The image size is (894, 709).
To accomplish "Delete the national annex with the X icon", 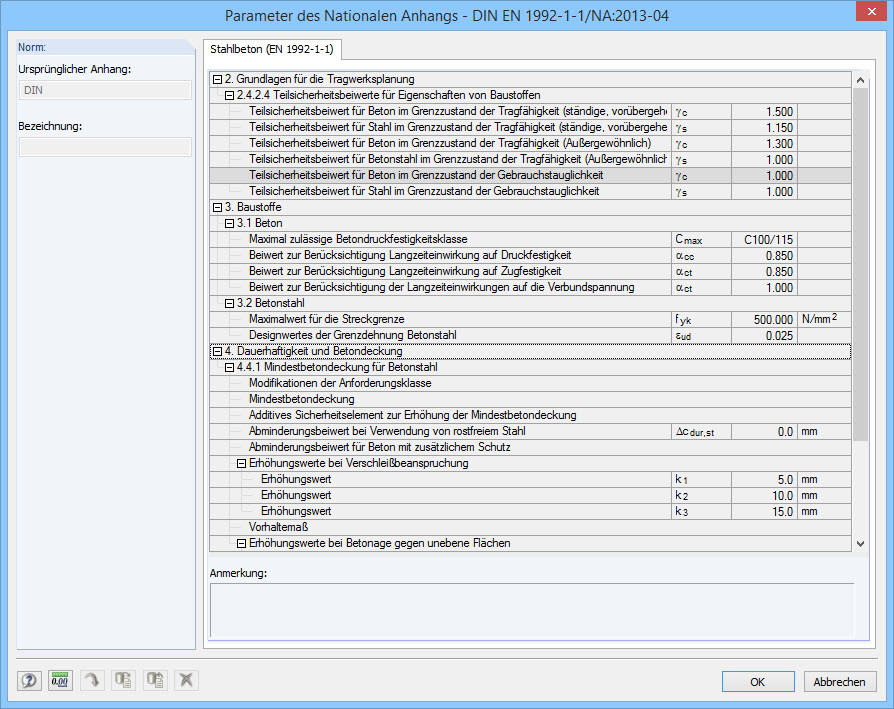I will click(x=186, y=680).
